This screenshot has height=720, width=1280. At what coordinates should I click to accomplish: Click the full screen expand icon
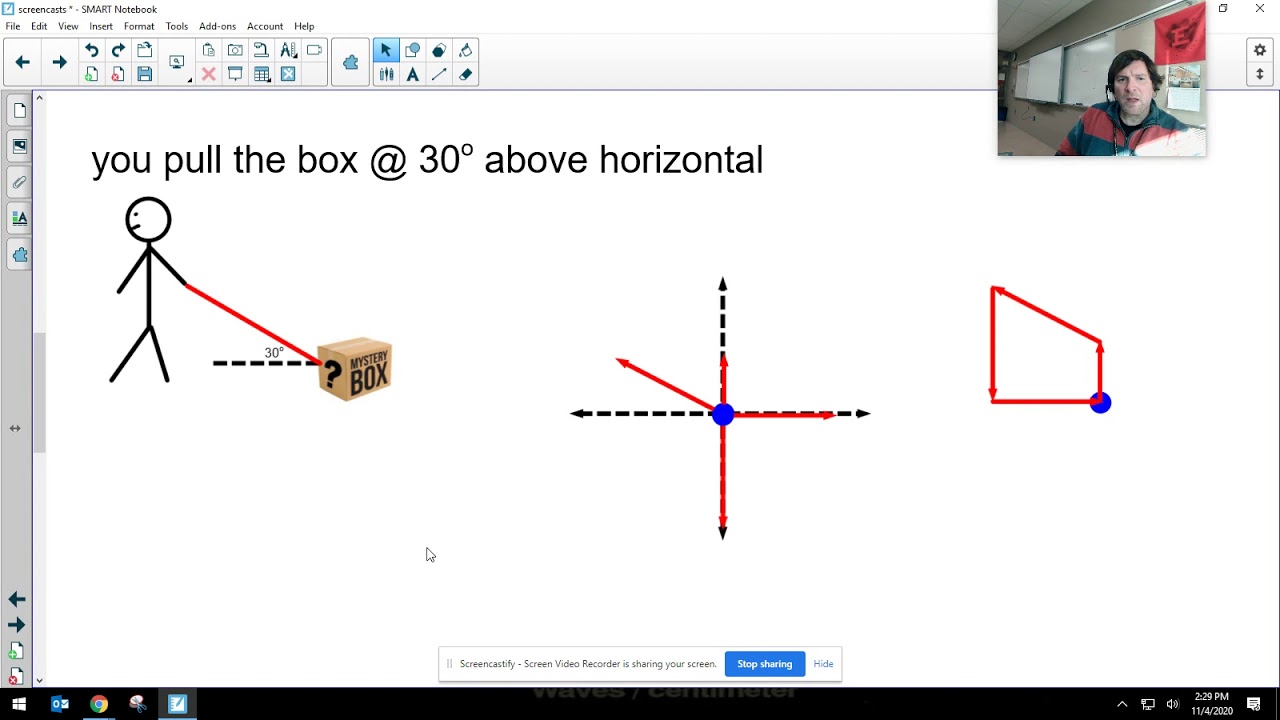(288, 74)
